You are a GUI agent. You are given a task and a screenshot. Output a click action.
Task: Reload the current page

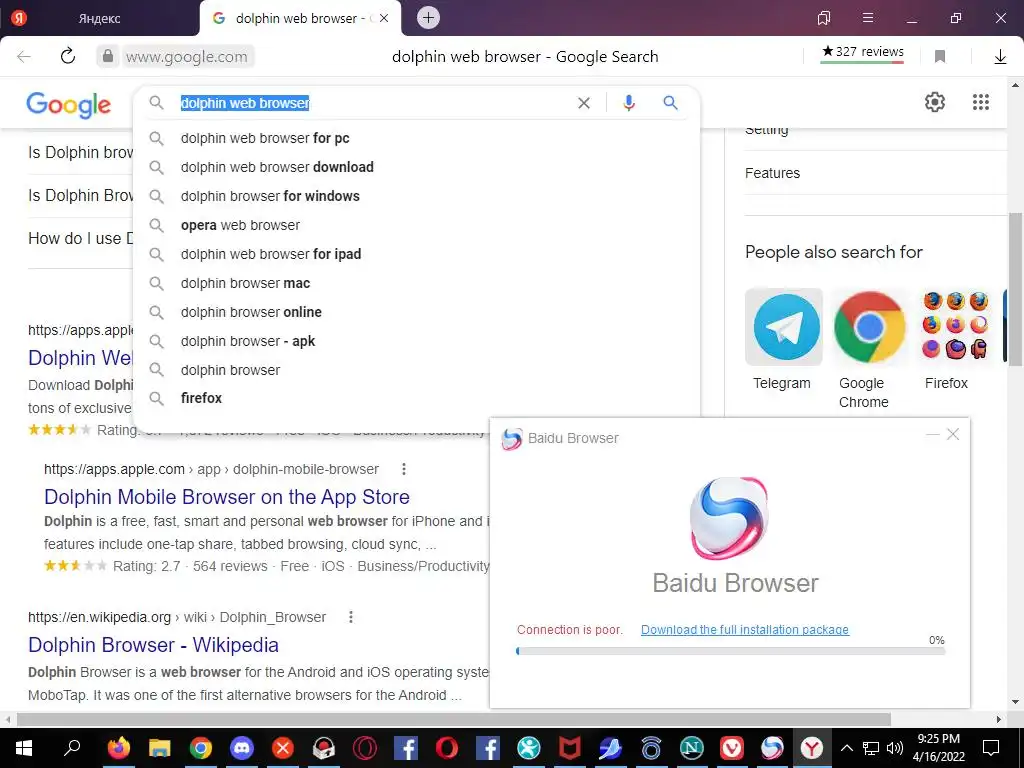68,56
